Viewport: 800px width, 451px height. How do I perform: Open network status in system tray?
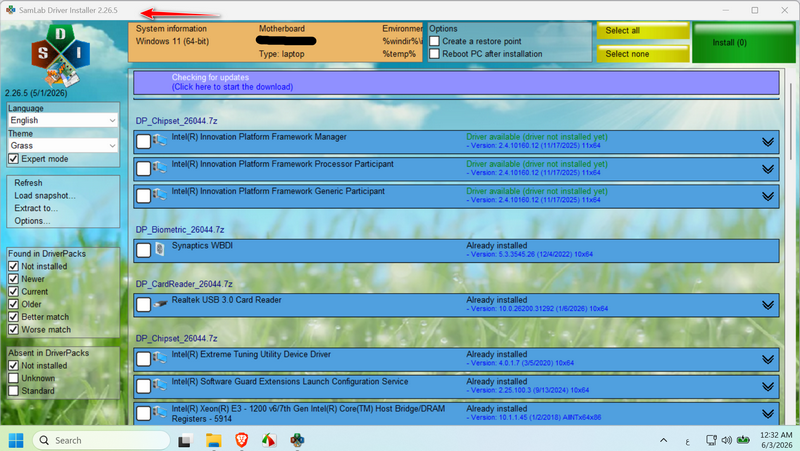[x=711, y=440]
